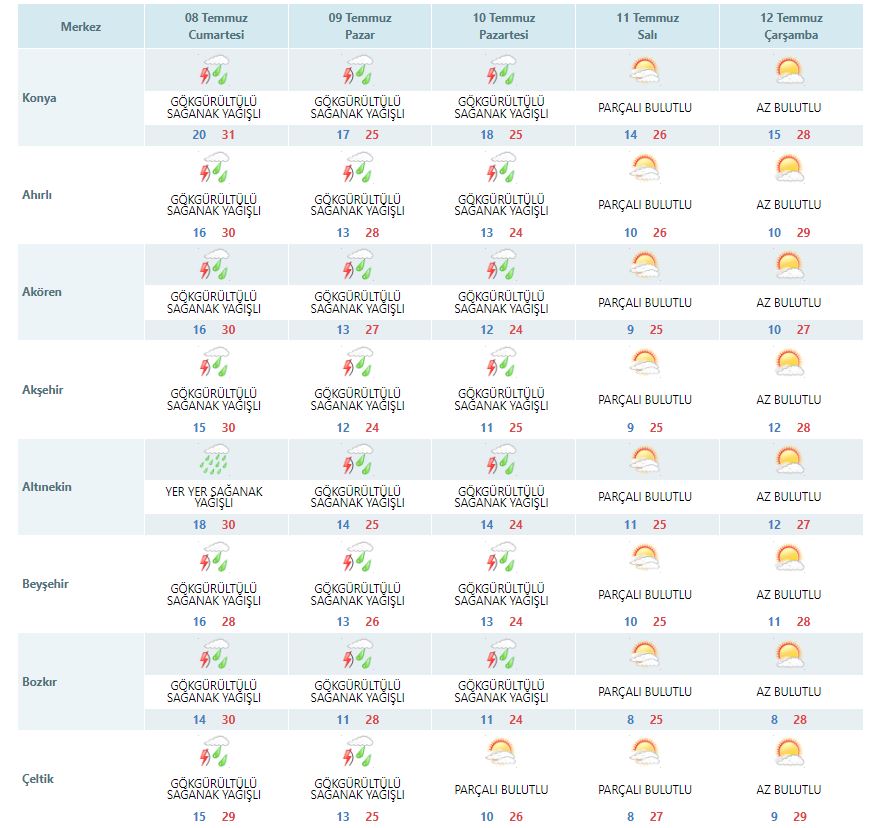Viewport: 882px width, 828px height.
Task: Click Konya's thunderstorm icon for 08 Temmuz
Action: pyautogui.click(x=215, y=71)
